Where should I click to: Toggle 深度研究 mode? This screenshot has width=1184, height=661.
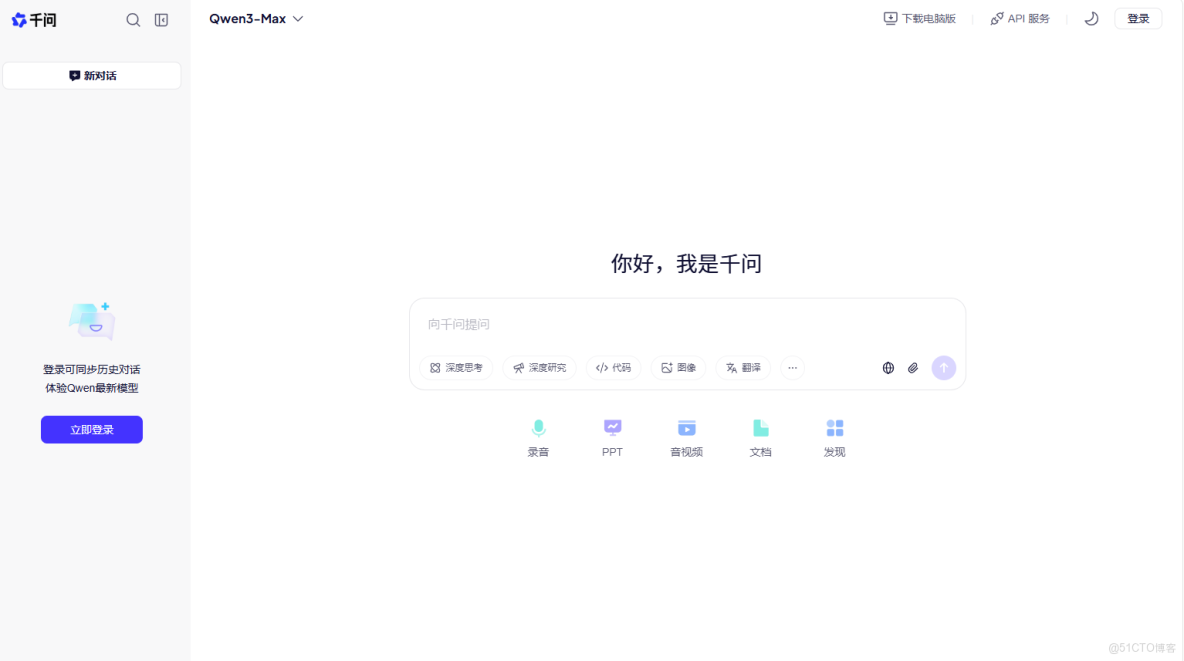[x=539, y=367]
